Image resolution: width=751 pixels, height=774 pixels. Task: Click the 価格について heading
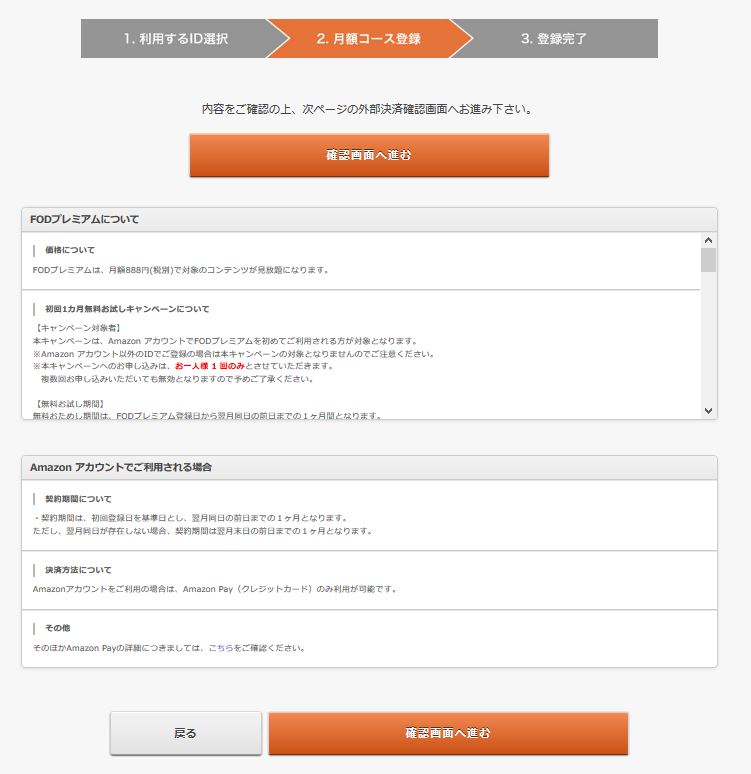[x=70, y=250]
